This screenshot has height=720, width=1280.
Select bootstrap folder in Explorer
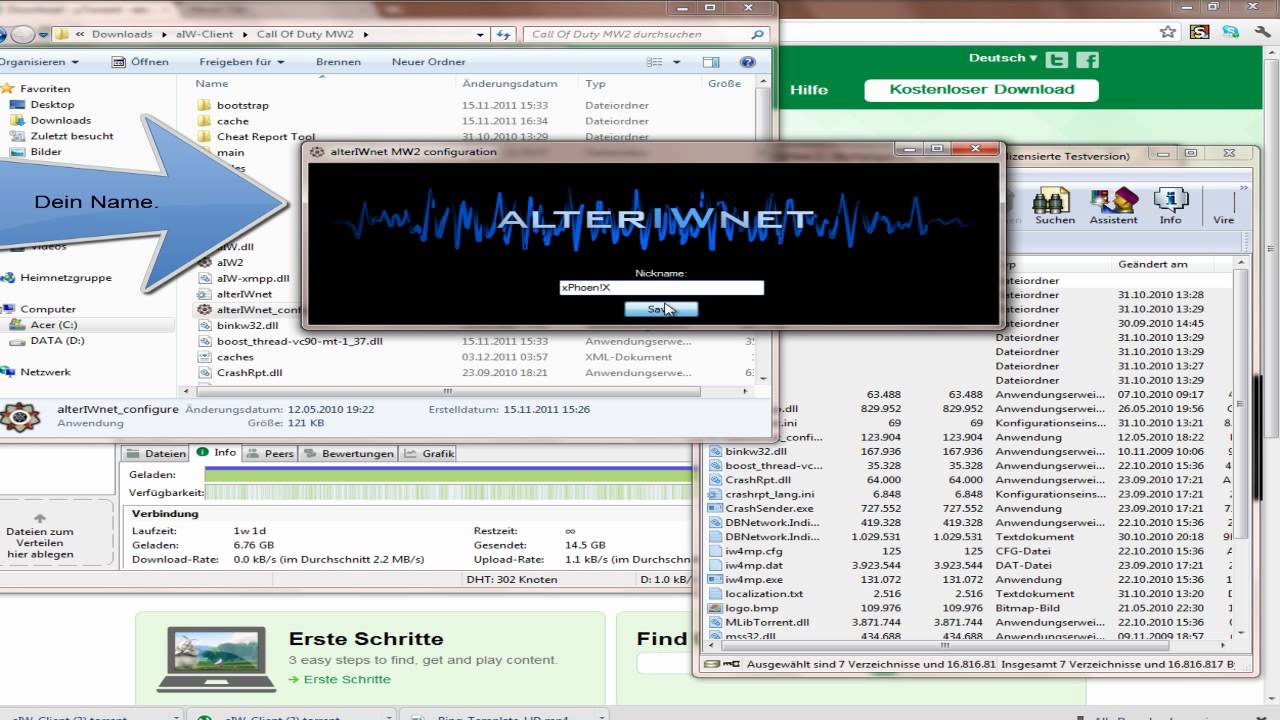click(243, 105)
